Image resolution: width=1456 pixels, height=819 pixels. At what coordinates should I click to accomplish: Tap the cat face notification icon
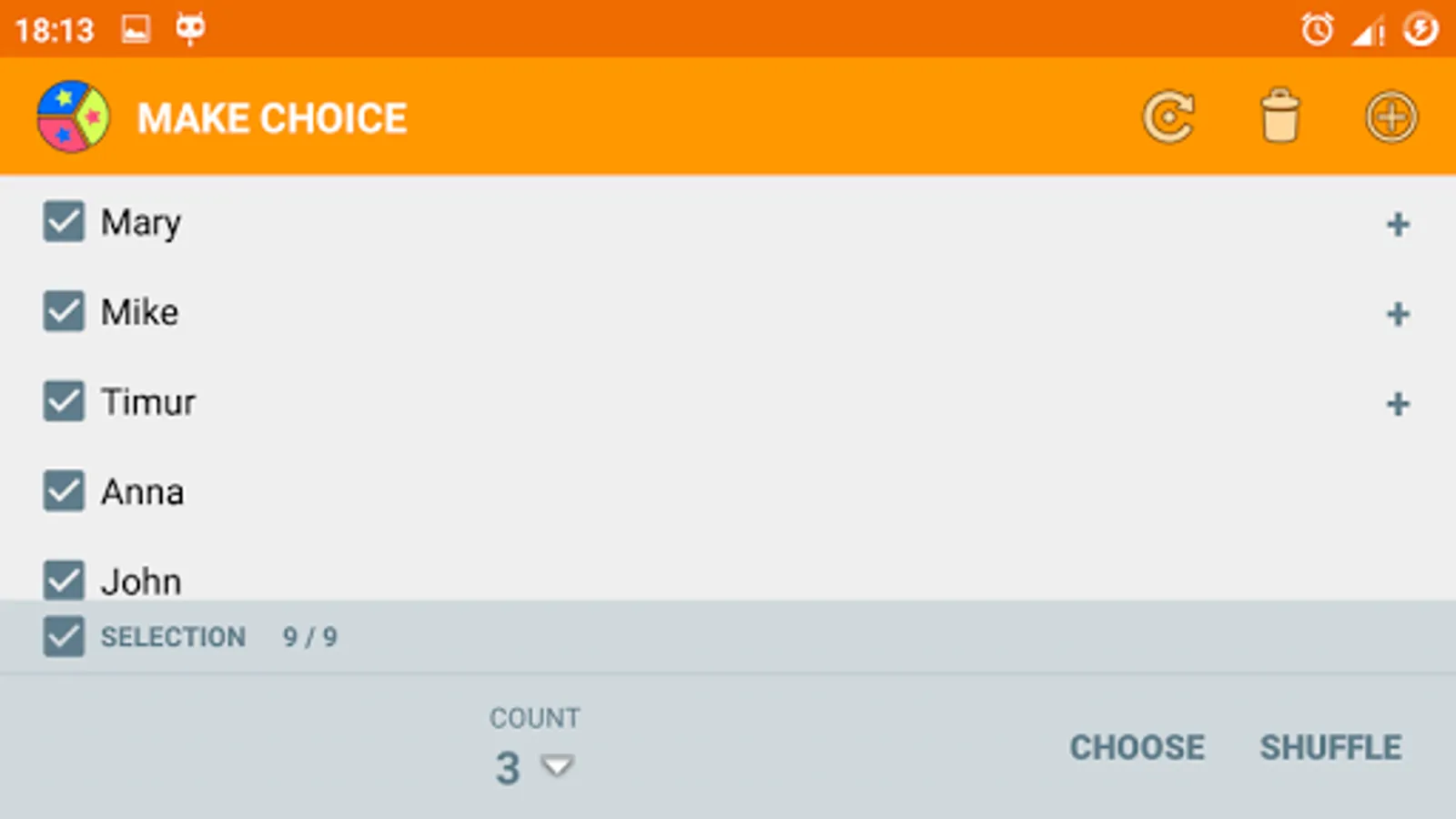[190, 29]
